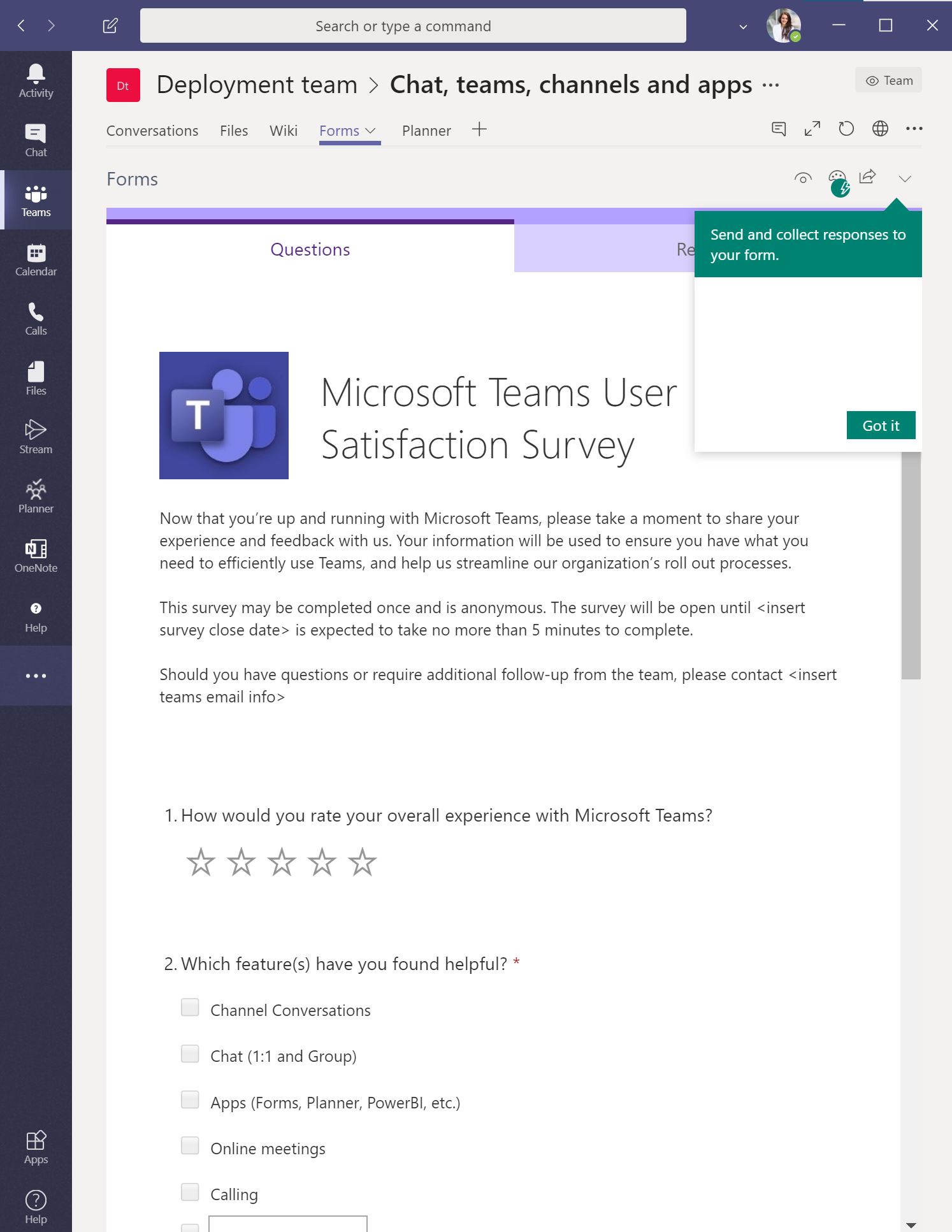The image size is (952, 1232).
Task: Switch to the Wiki tab
Action: click(x=284, y=131)
